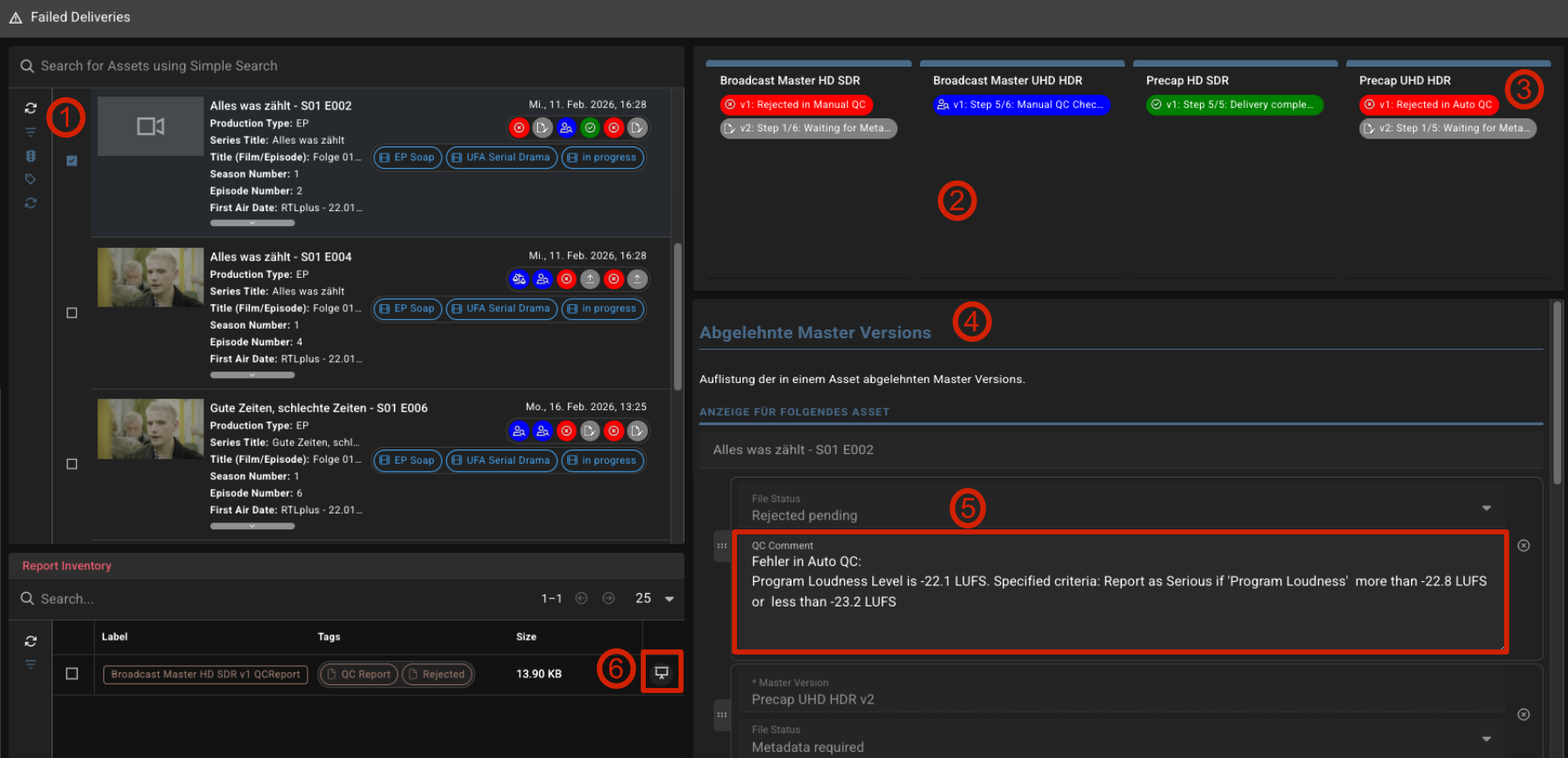This screenshot has width=1568, height=758.
Task: Click the refresh icon in the asset list sidebar
Action: click(x=31, y=108)
